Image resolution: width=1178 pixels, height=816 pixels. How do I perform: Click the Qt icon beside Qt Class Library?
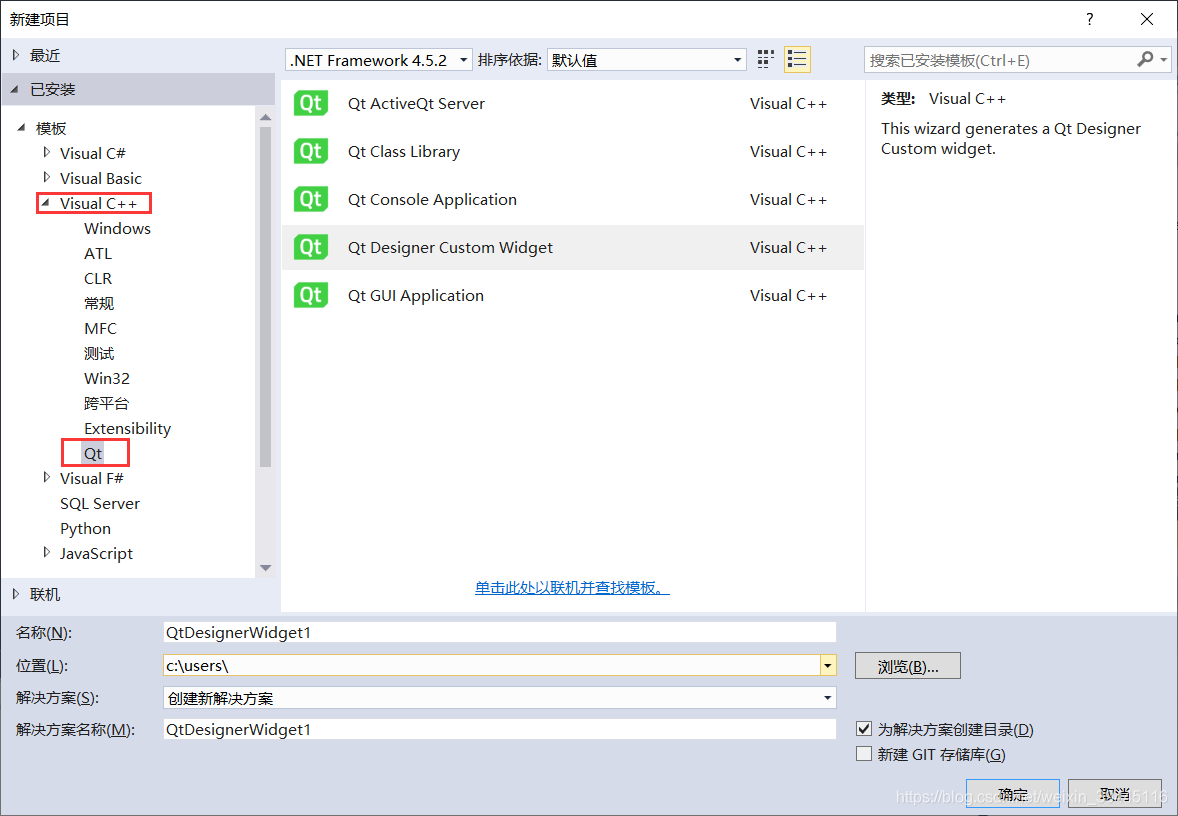click(x=311, y=152)
